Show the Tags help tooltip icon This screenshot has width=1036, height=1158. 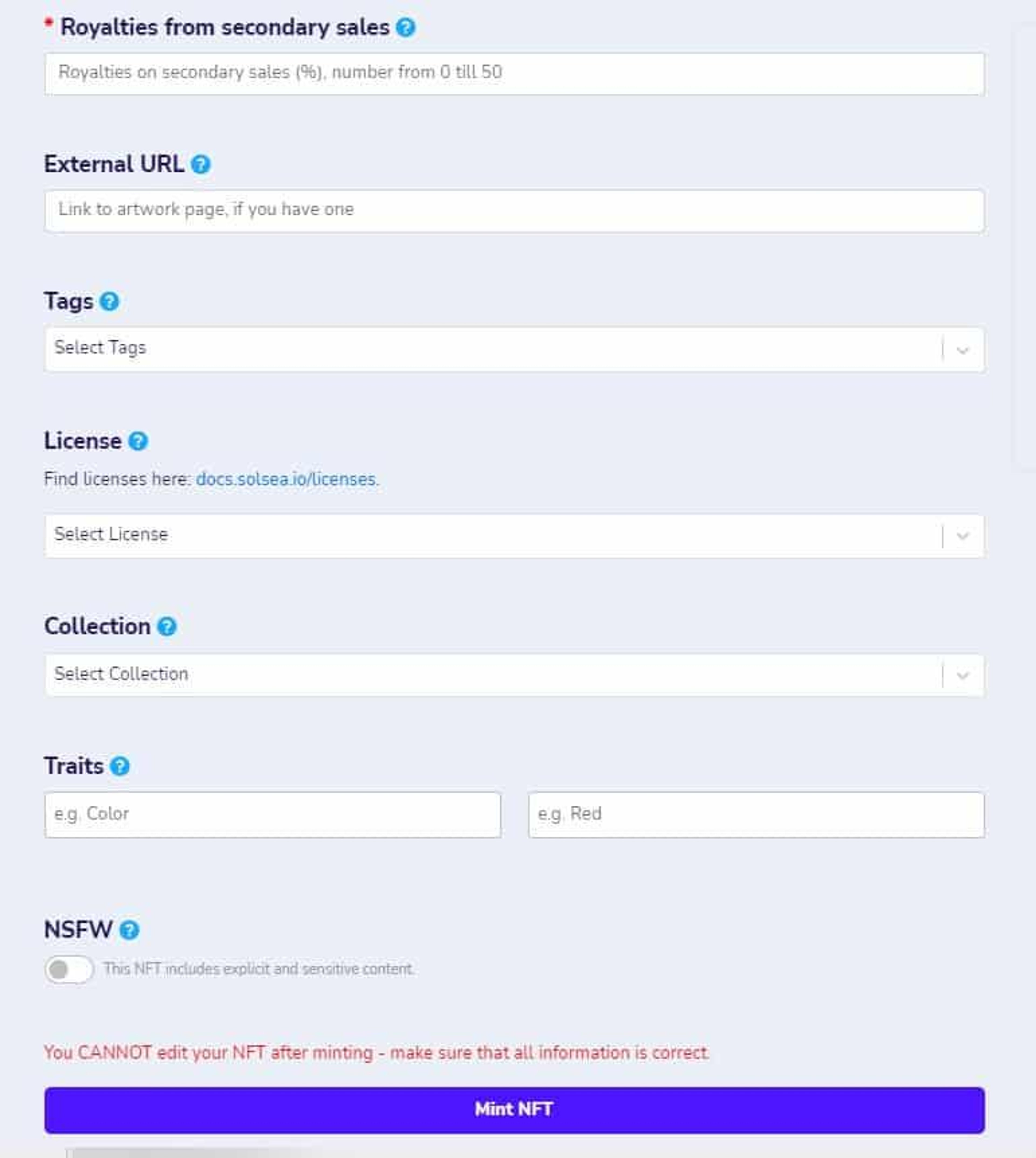(x=109, y=302)
